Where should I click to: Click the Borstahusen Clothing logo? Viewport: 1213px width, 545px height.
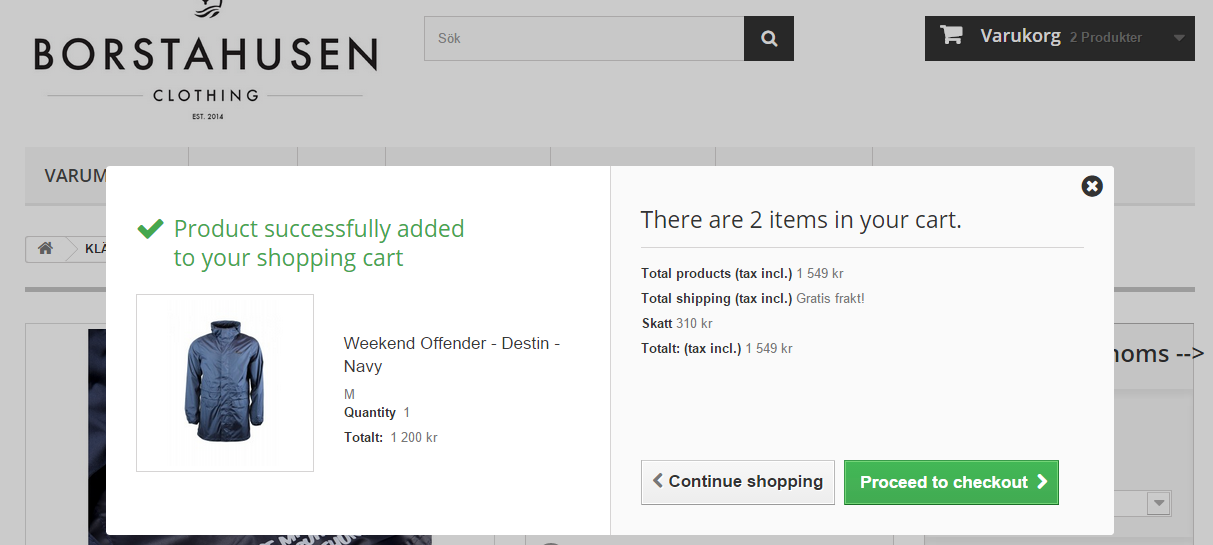pyautogui.click(x=205, y=62)
